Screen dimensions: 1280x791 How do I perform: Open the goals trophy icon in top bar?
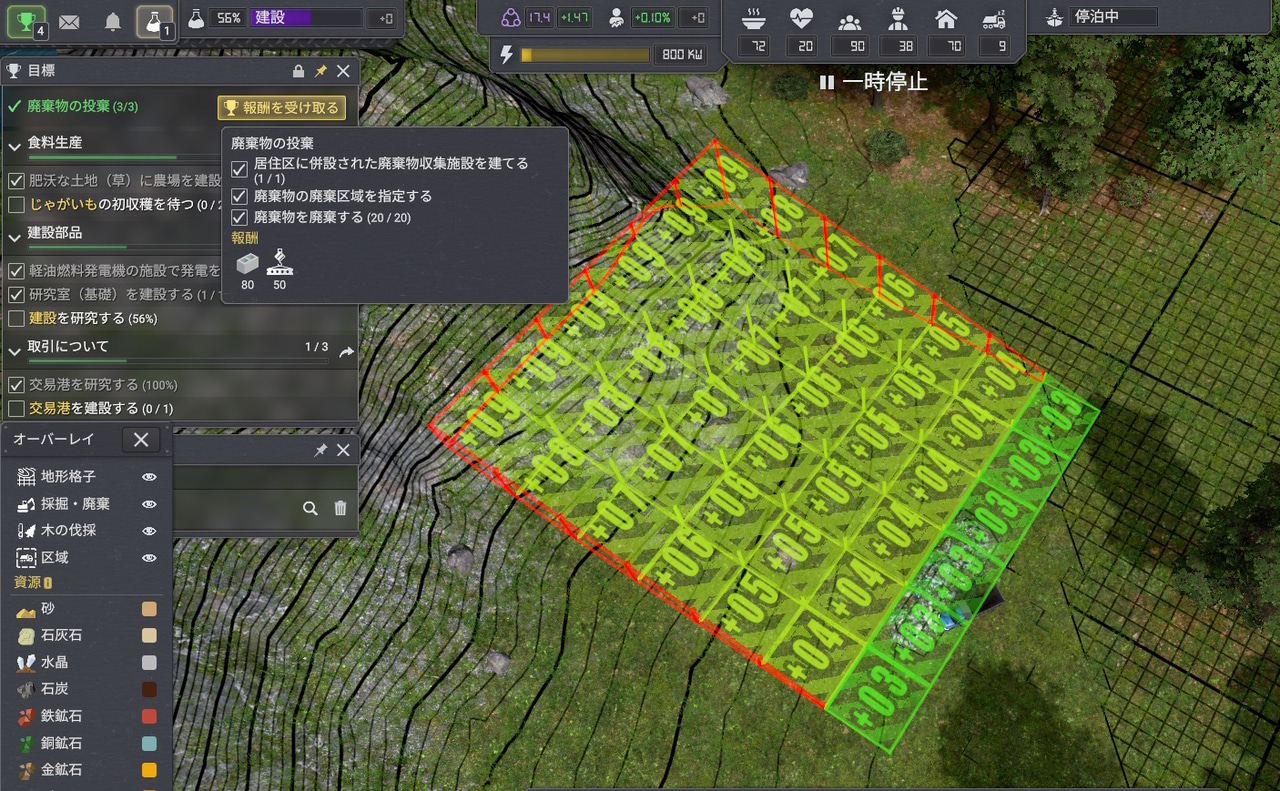[25, 20]
